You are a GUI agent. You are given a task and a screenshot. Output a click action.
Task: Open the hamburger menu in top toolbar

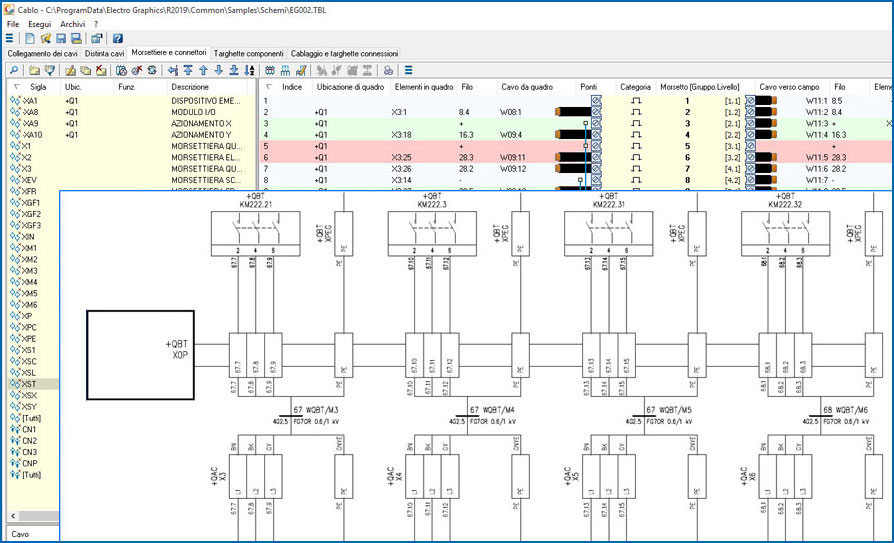9,38
